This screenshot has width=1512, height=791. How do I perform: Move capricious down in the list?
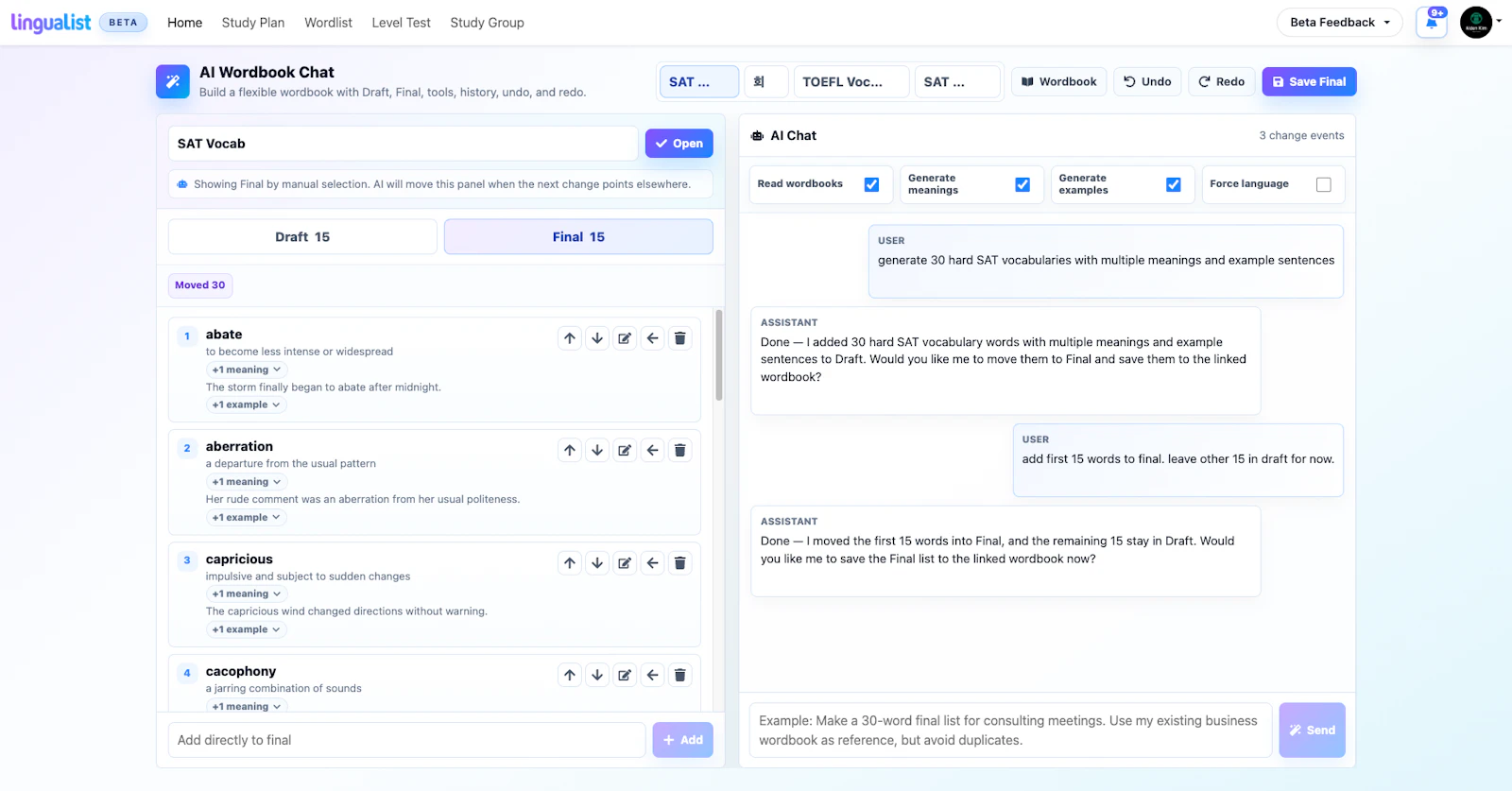pos(597,563)
